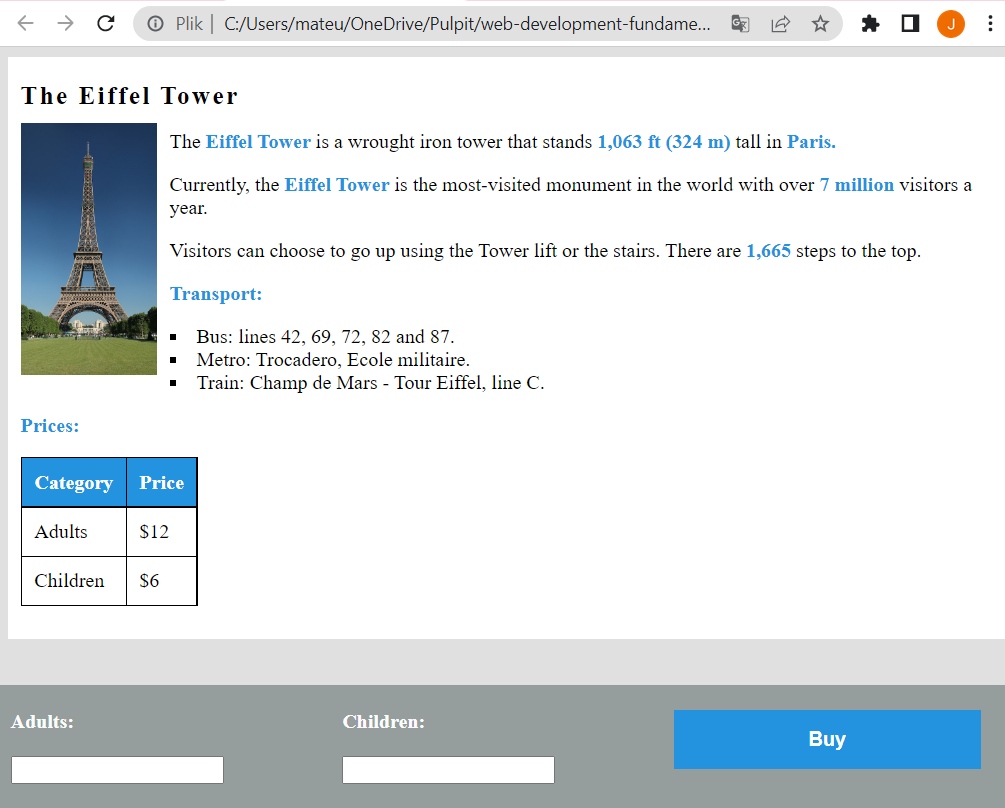Reload the current page
This screenshot has height=808, width=1005.
pyautogui.click(x=105, y=24)
